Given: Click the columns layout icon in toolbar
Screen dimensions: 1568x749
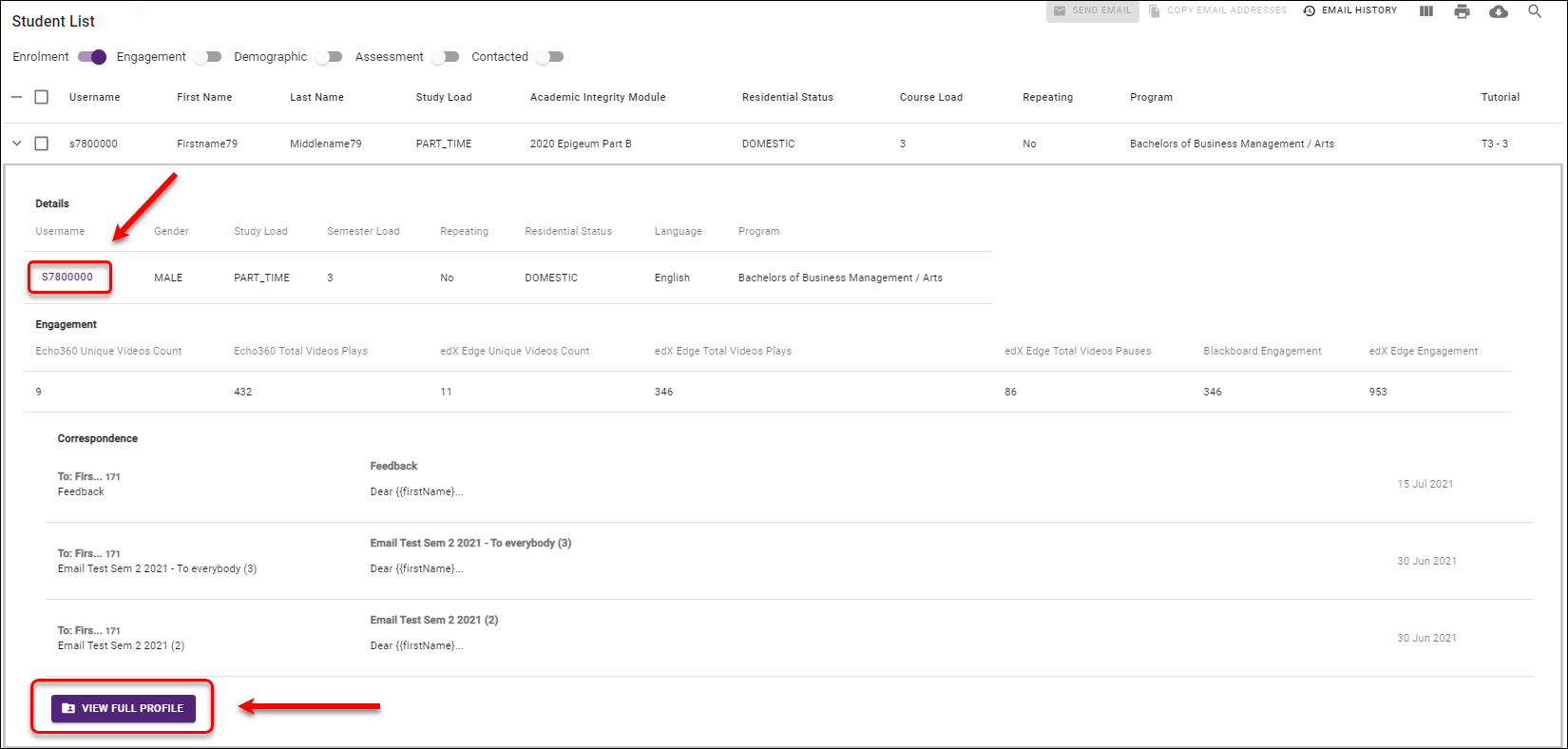Looking at the screenshot, I should 1425,11.
